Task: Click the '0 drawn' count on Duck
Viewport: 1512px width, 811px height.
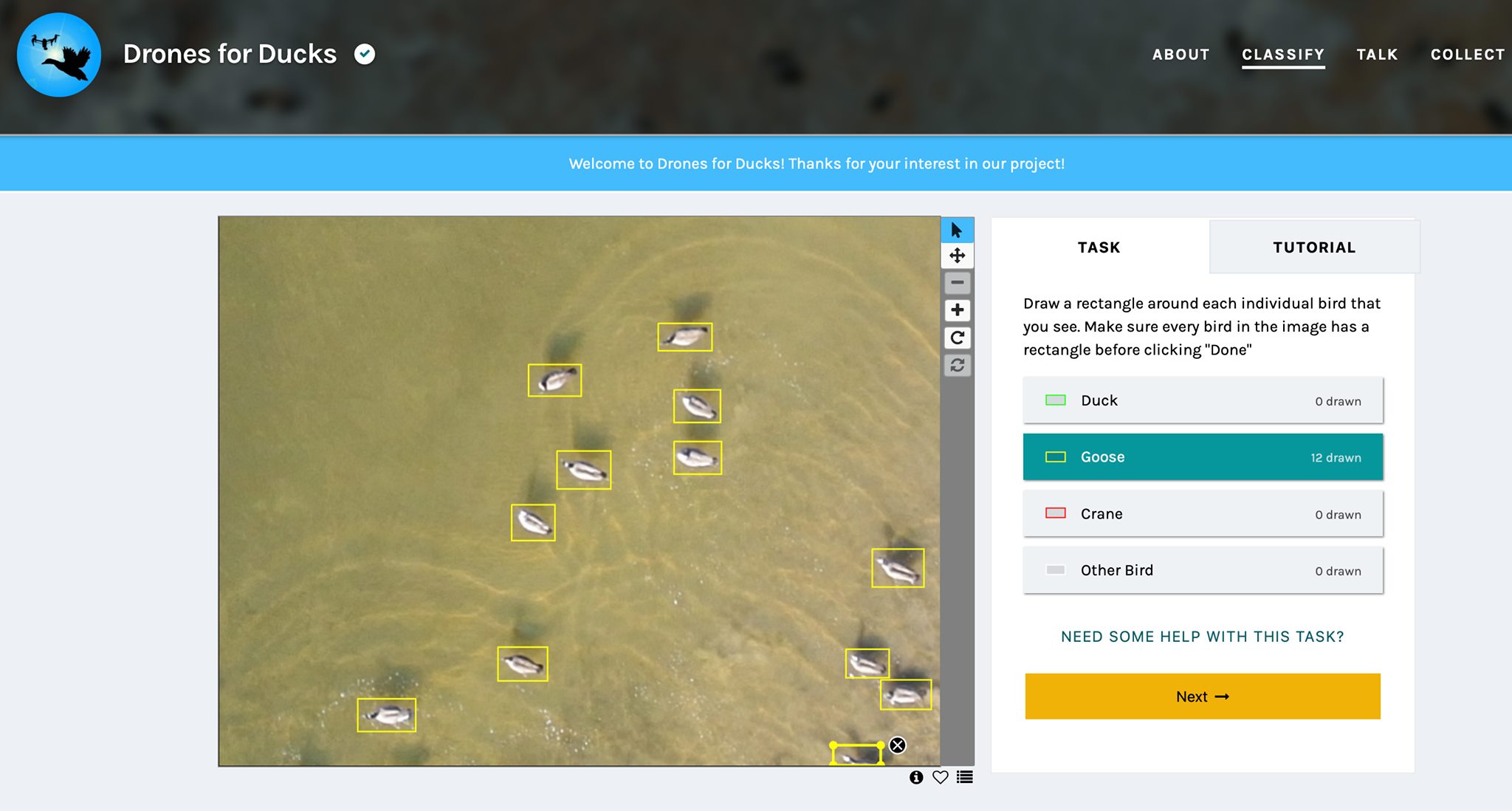Action: [x=1338, y=401]
